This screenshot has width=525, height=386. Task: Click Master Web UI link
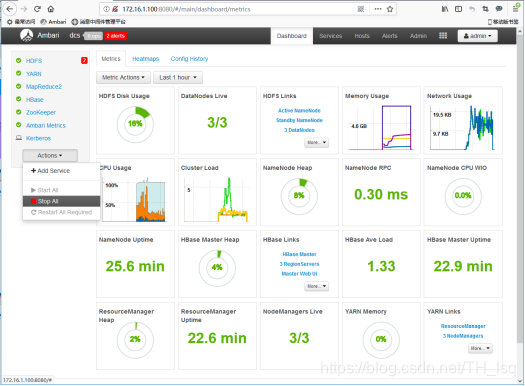(x=299, y=274)
